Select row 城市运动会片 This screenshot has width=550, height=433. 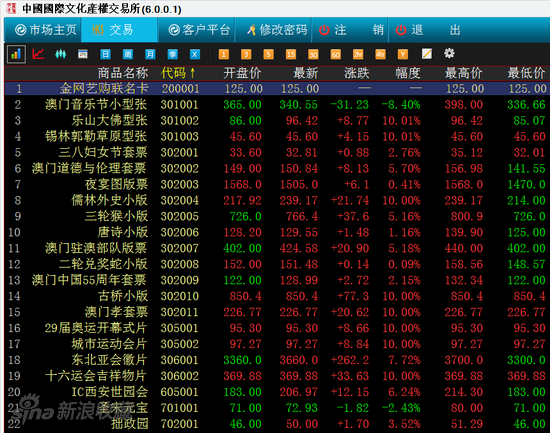(x=277, y=344)
